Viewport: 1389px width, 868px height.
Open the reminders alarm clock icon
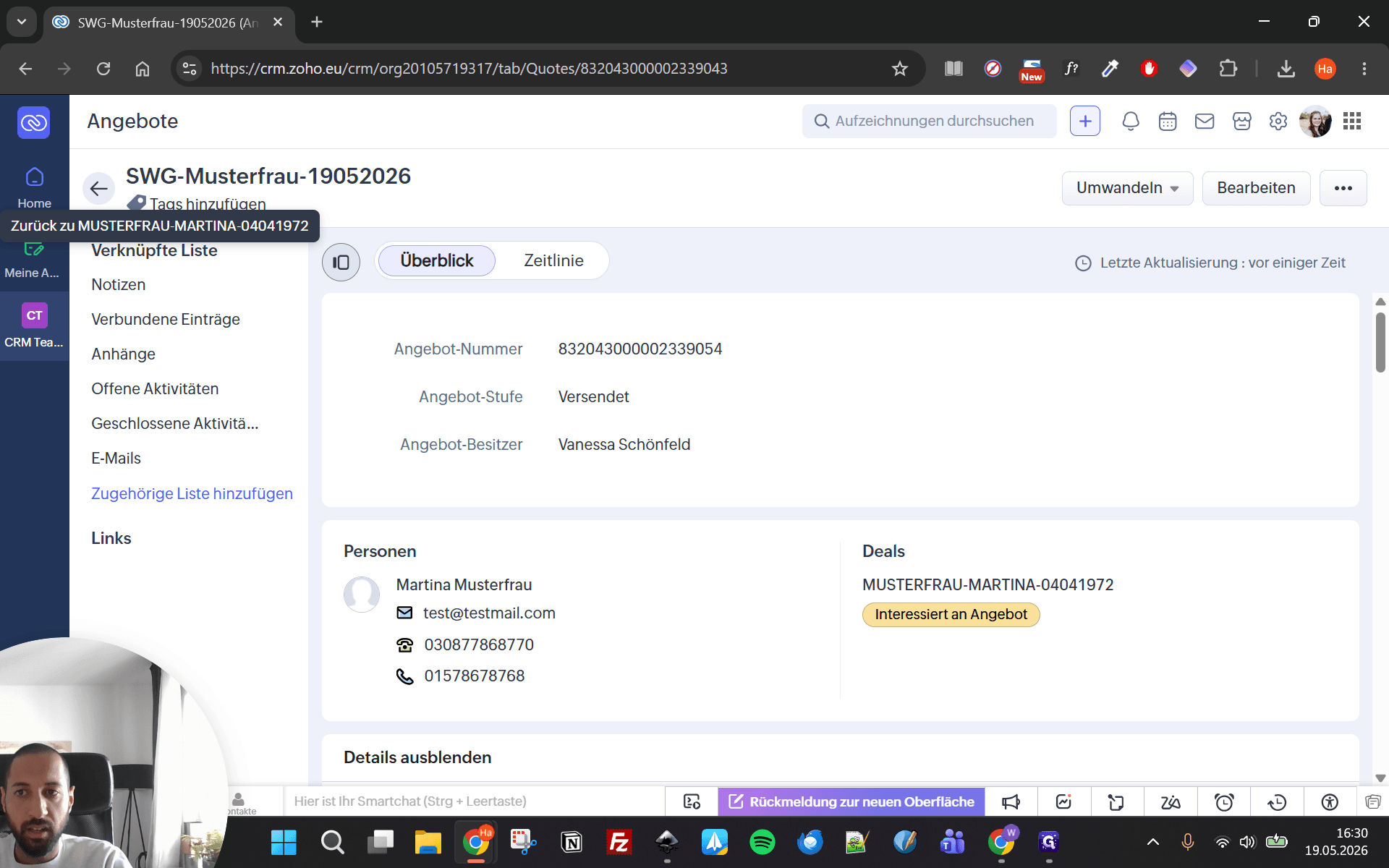pyautogui.click(x=1224, y=801)
